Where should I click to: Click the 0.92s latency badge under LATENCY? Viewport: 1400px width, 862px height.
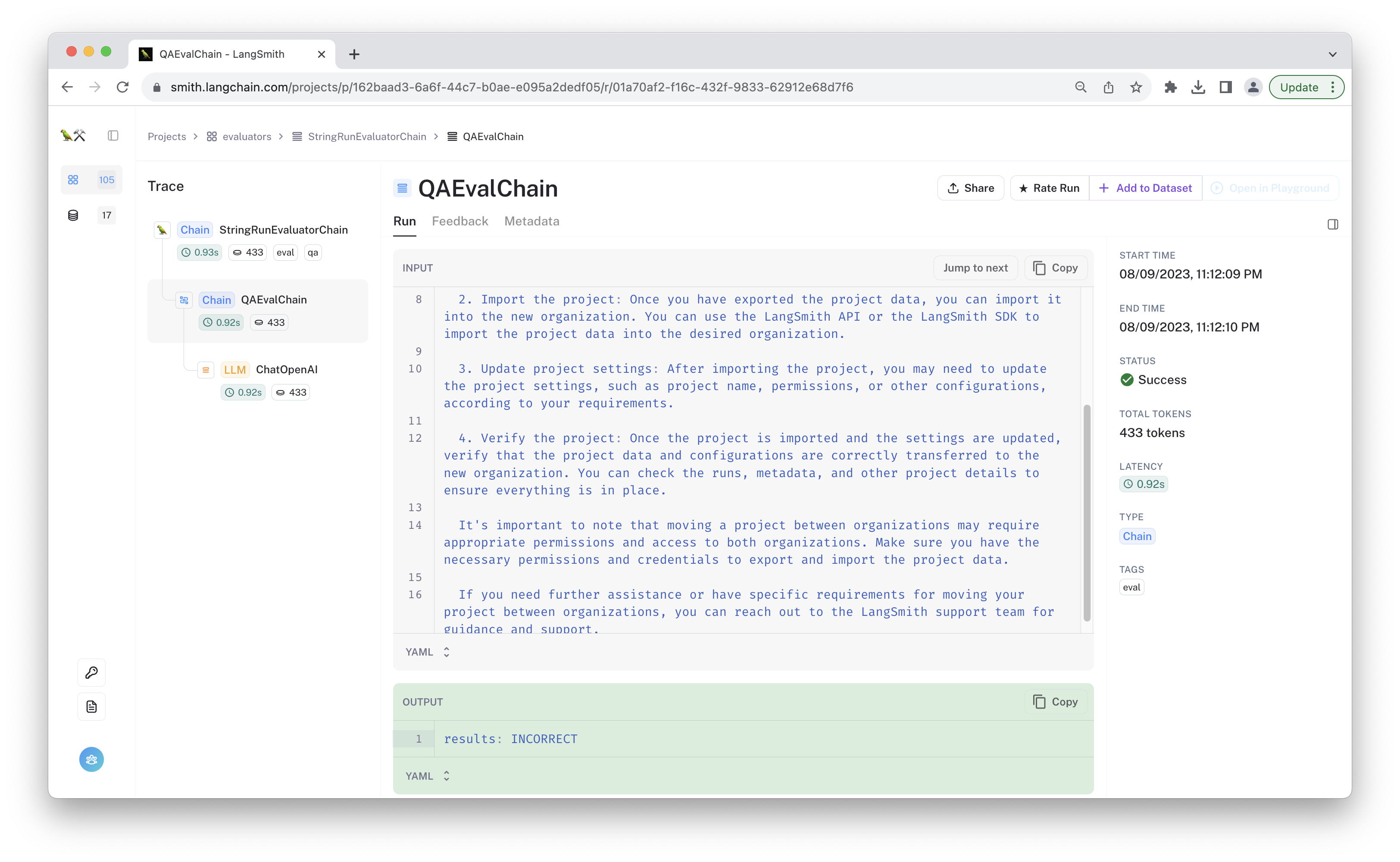(1144, 484)
